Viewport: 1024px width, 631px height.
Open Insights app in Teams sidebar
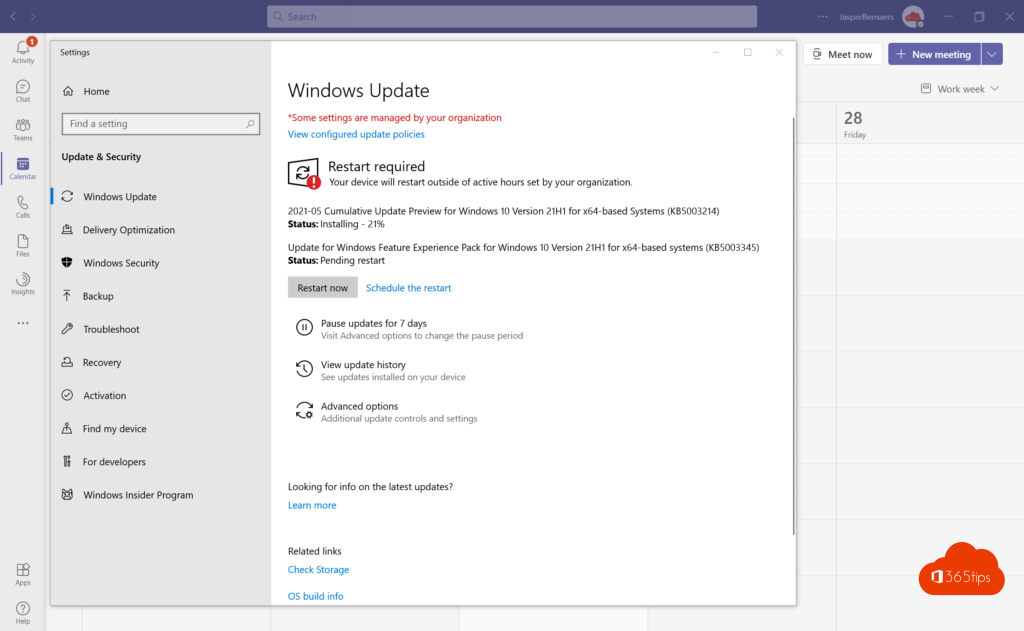click(x=23, y=283)
